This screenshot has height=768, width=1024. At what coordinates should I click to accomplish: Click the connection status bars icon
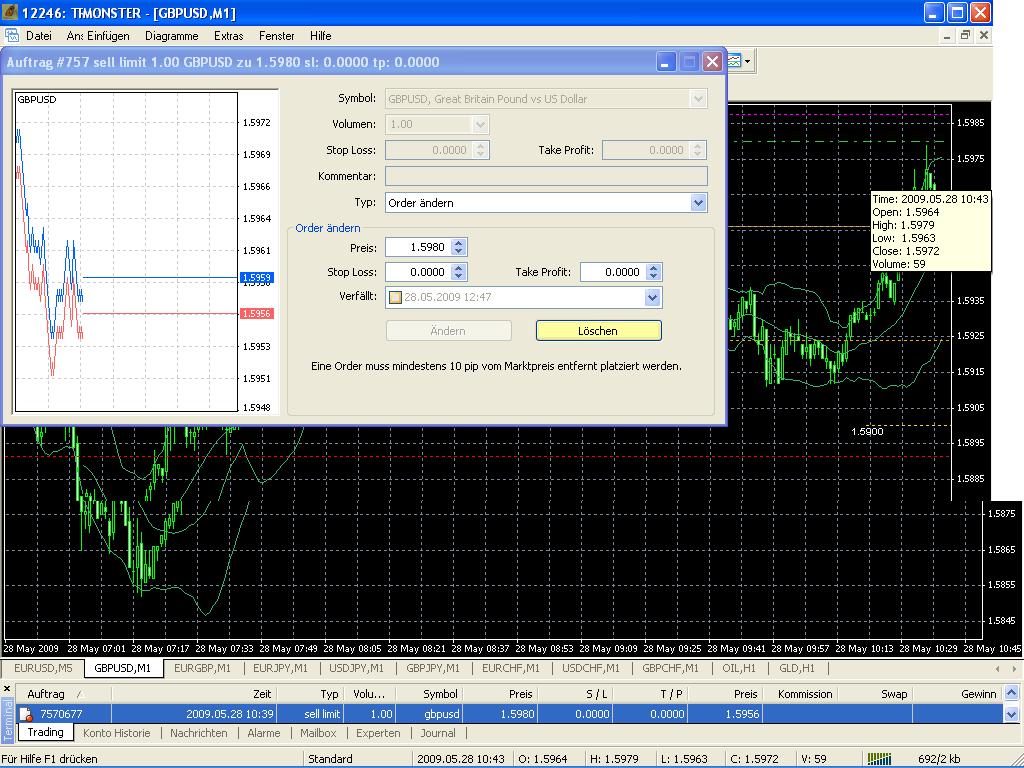tap(879, 759)
